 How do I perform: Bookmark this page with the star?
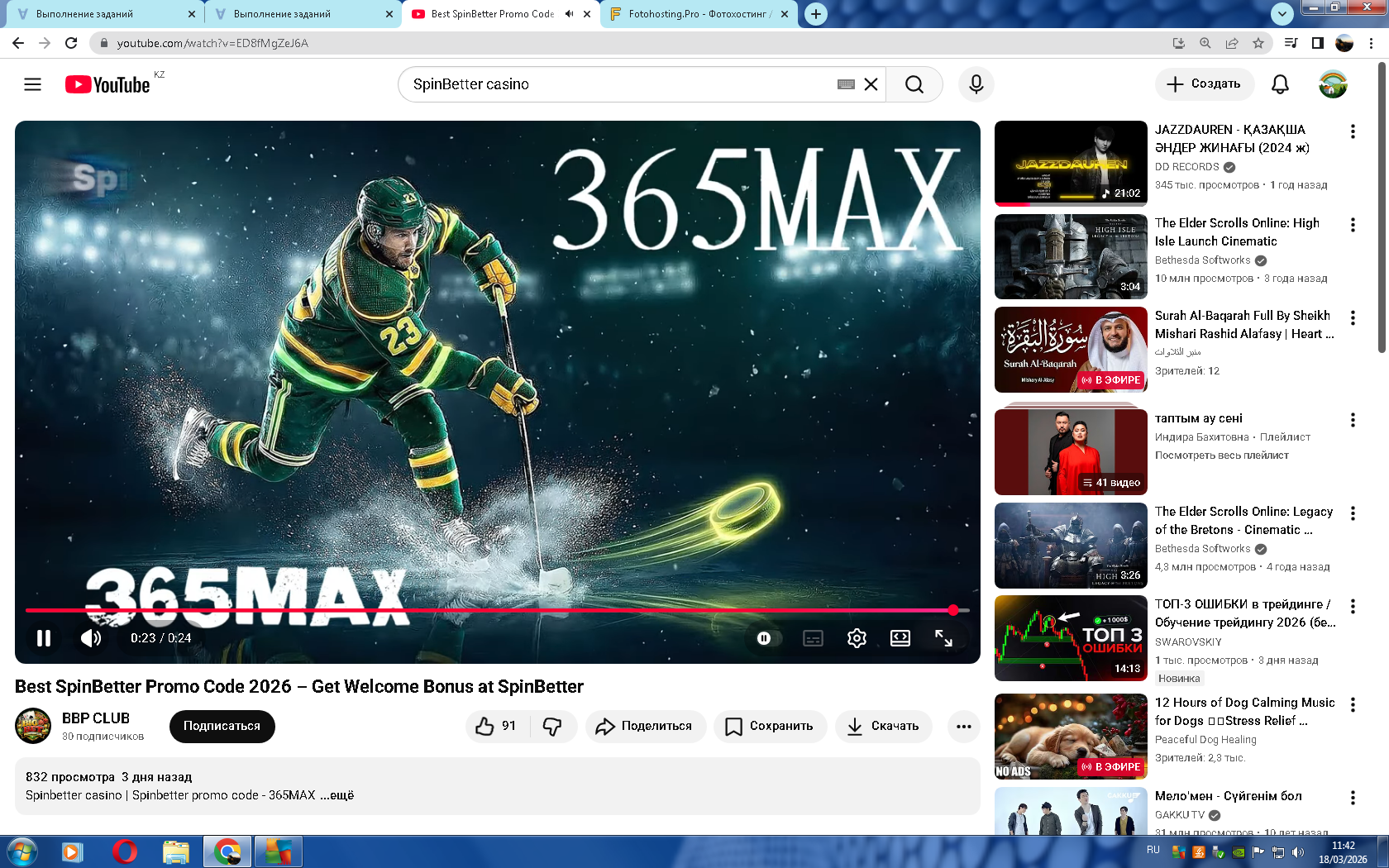pos(1258,43)
